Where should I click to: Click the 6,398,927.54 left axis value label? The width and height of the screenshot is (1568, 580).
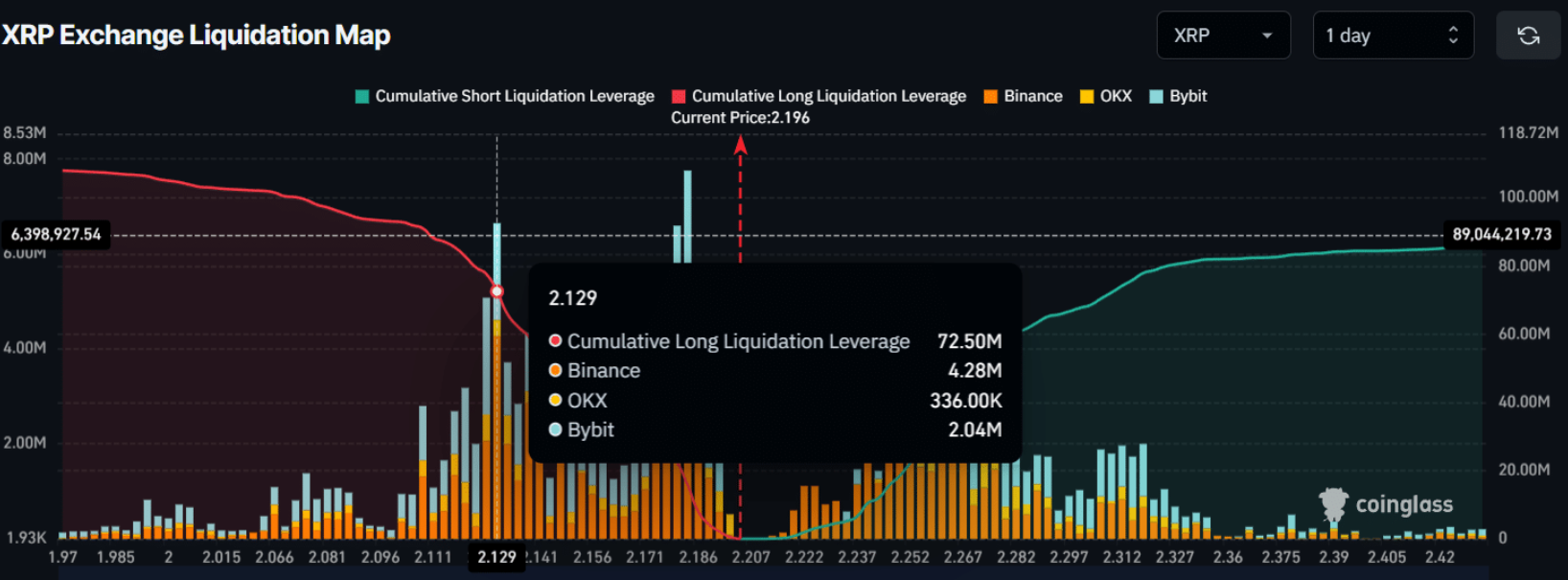[56, 234]
